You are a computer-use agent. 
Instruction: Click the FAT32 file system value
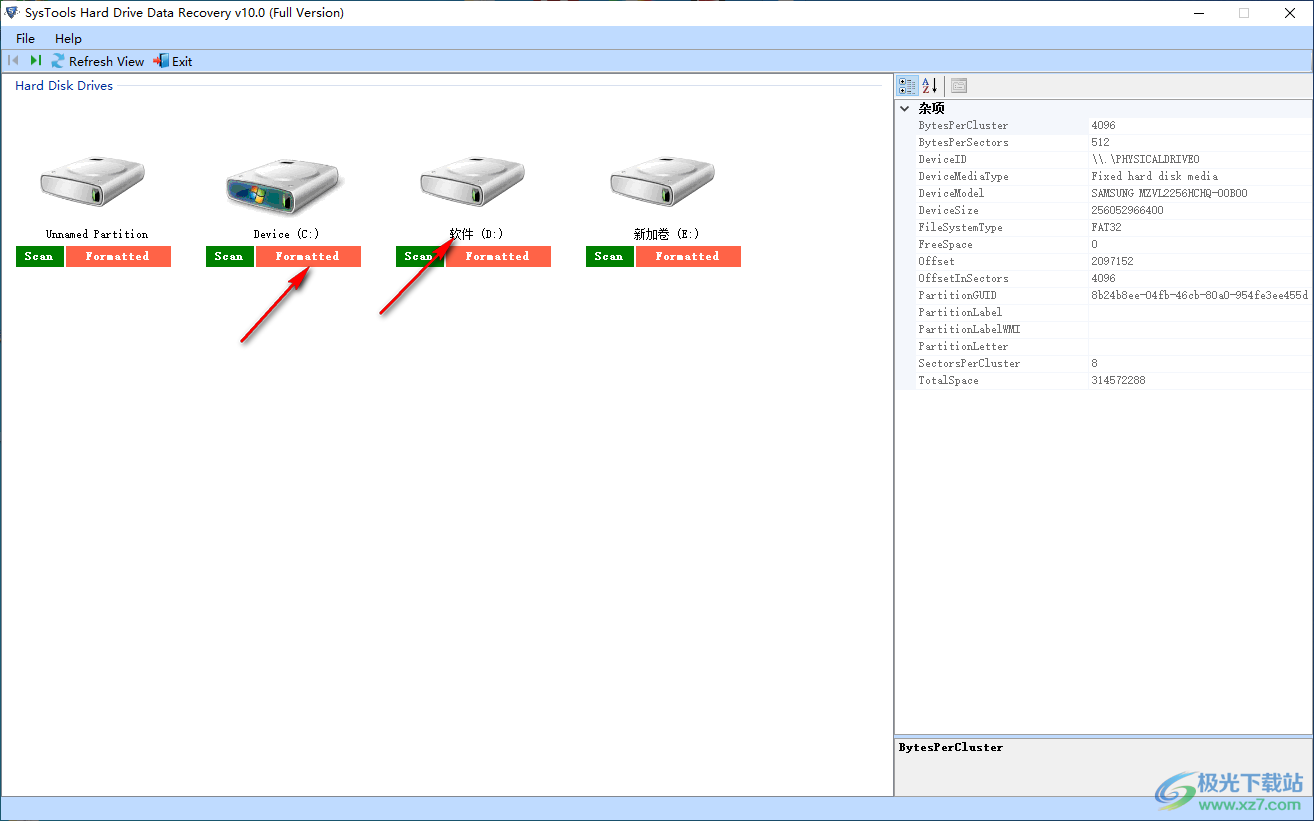[x=1106, y=228]
